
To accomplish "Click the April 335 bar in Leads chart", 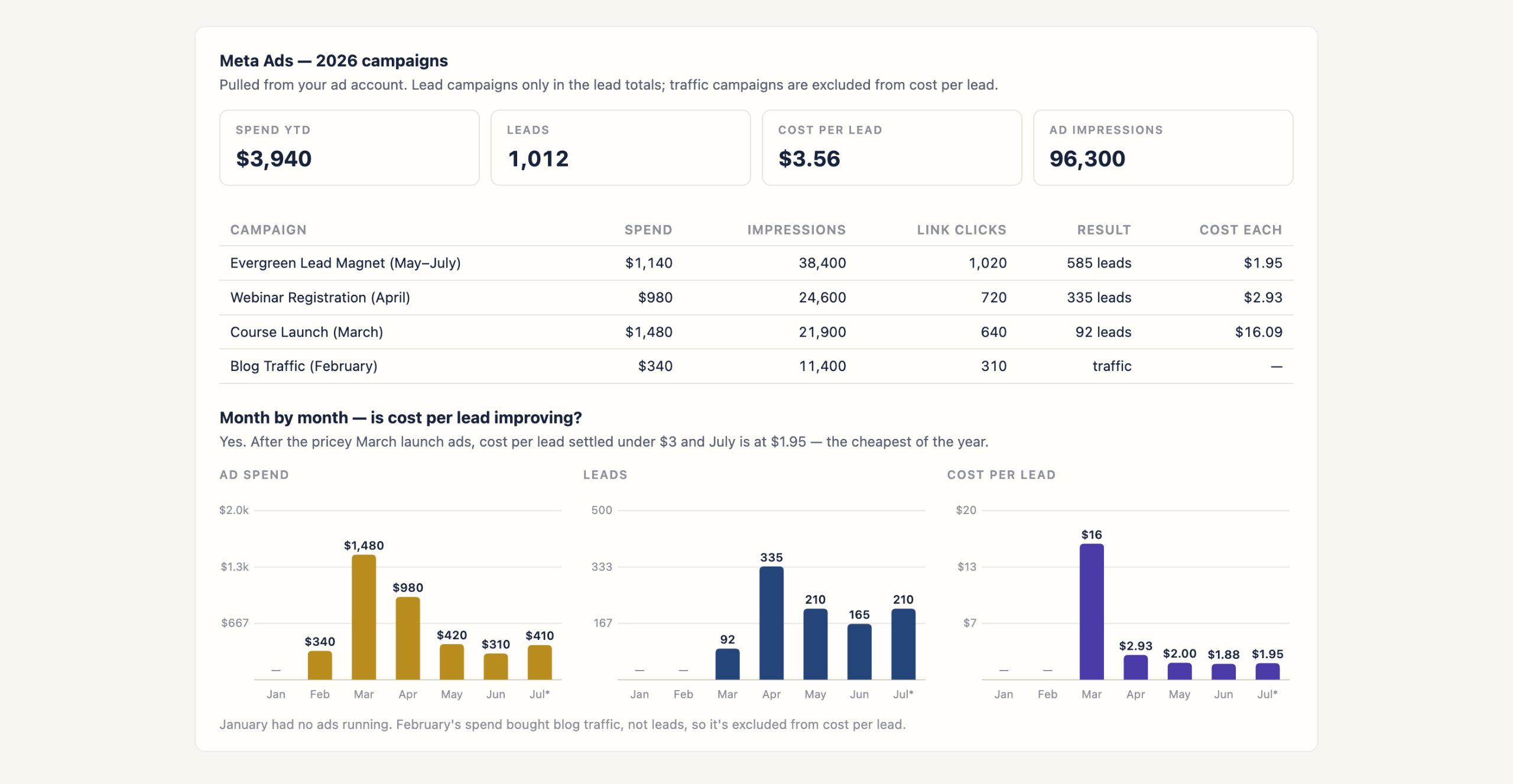I will click(x=771, y=623).
